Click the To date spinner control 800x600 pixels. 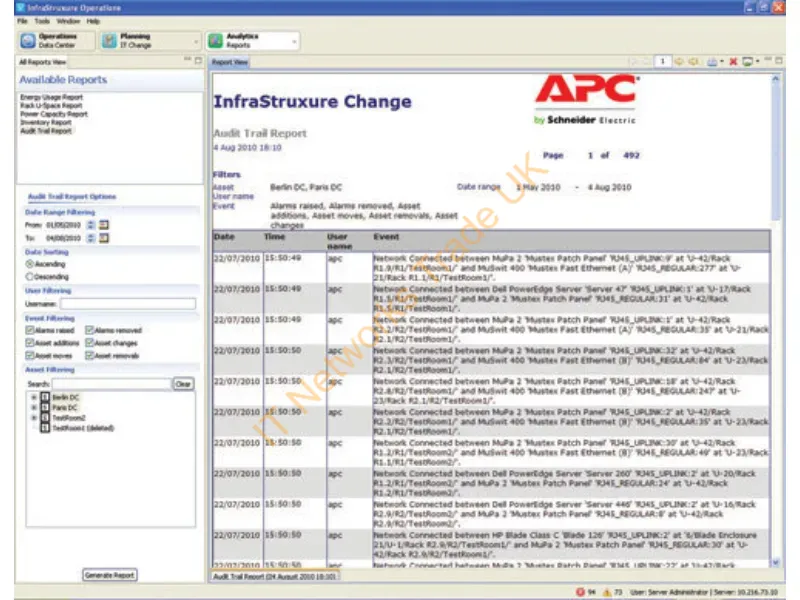91,238
